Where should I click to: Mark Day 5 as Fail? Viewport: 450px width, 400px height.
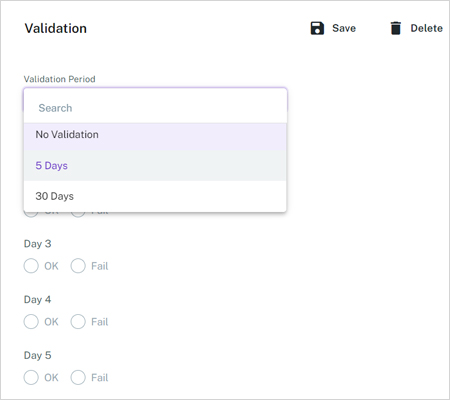click(78, 377)
